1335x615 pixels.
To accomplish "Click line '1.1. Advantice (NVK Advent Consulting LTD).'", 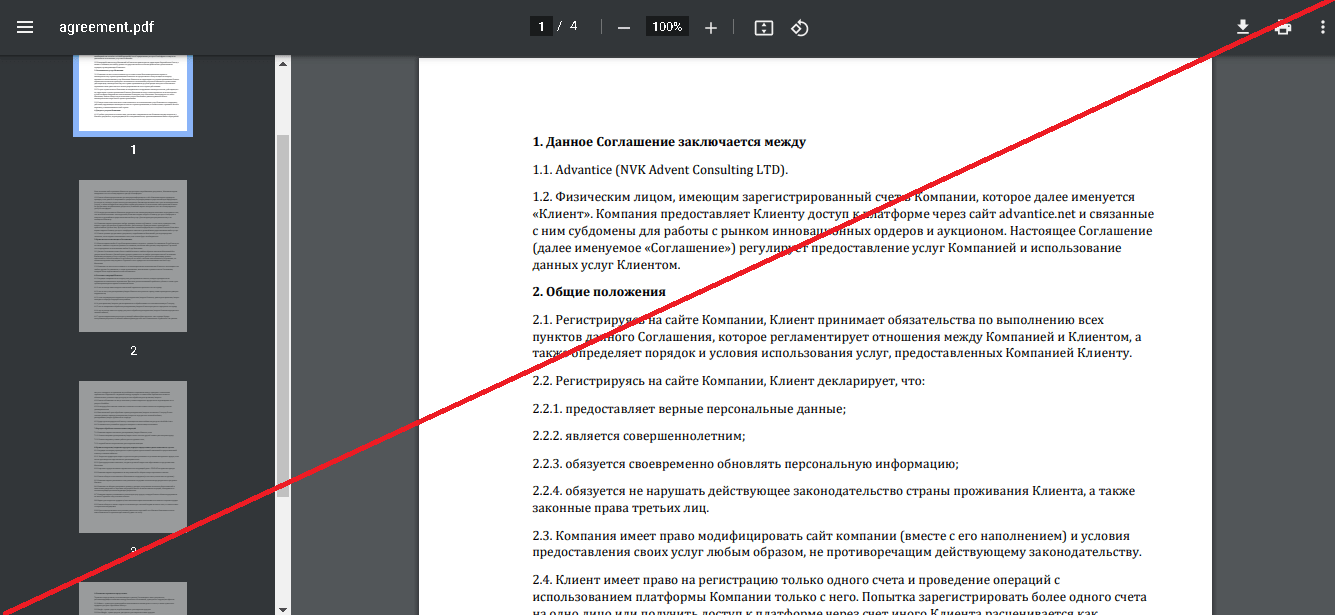I will (660, 170).
